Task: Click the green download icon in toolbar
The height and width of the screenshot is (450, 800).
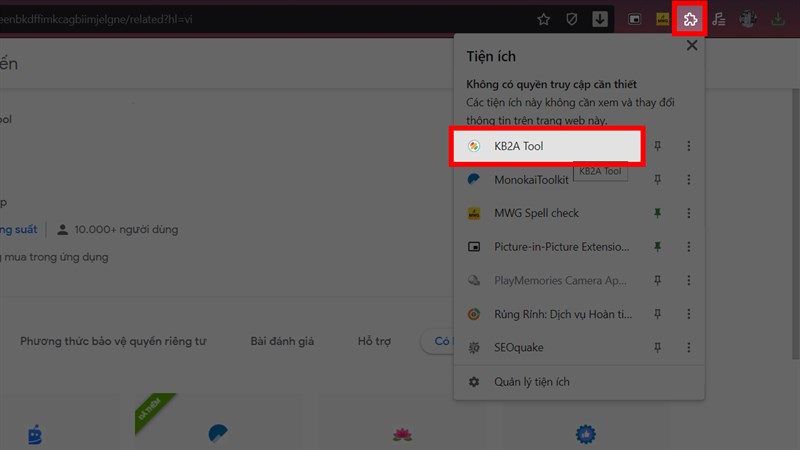Action: [778, 19]
